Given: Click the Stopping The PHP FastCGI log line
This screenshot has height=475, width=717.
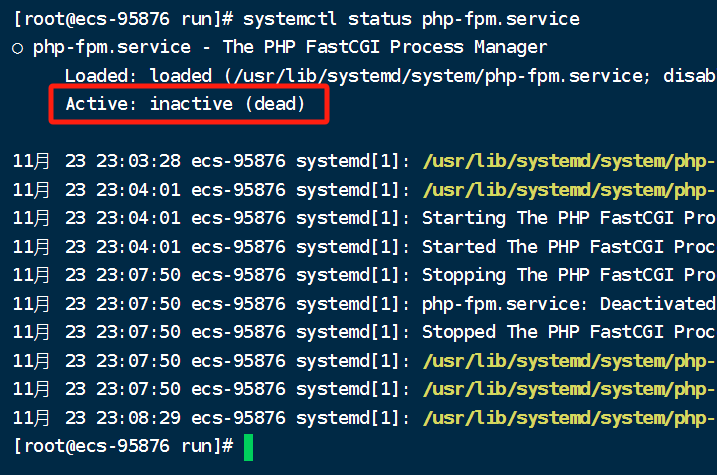Looking at the screenshot, I should click(x=569, y=275).
